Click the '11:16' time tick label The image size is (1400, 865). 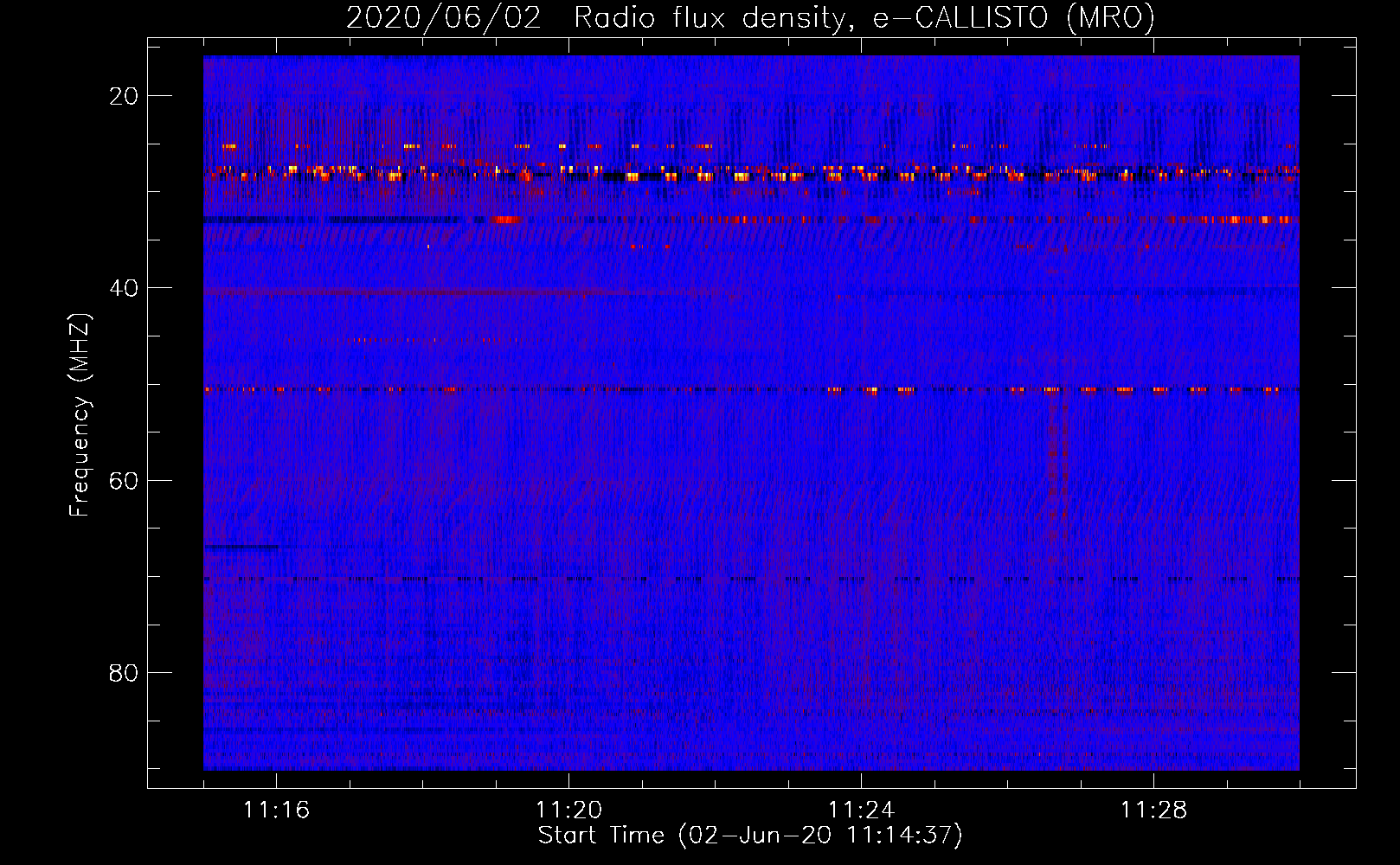[276, 811]
